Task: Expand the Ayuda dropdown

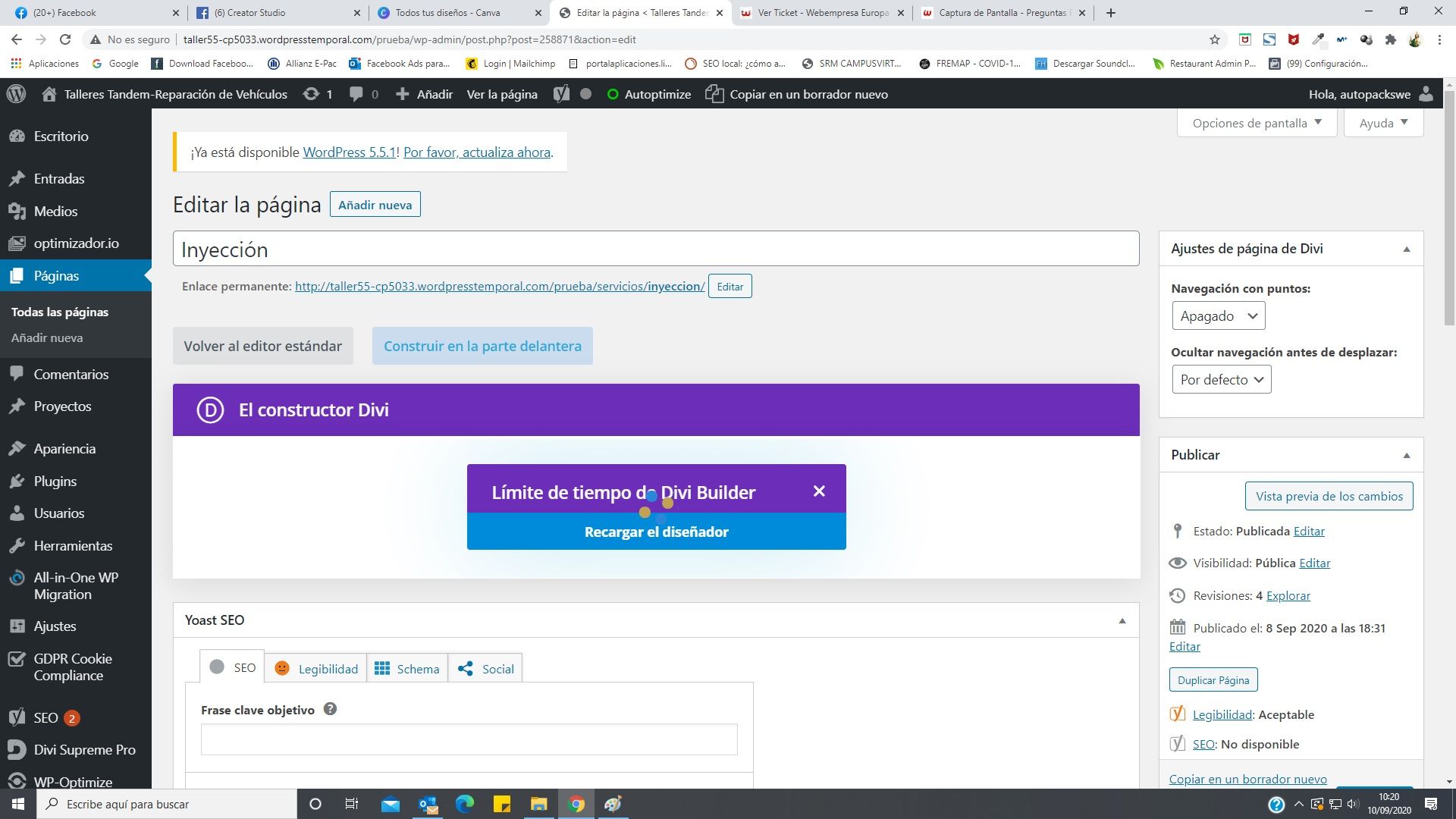Action: (x=1383, y=123)
